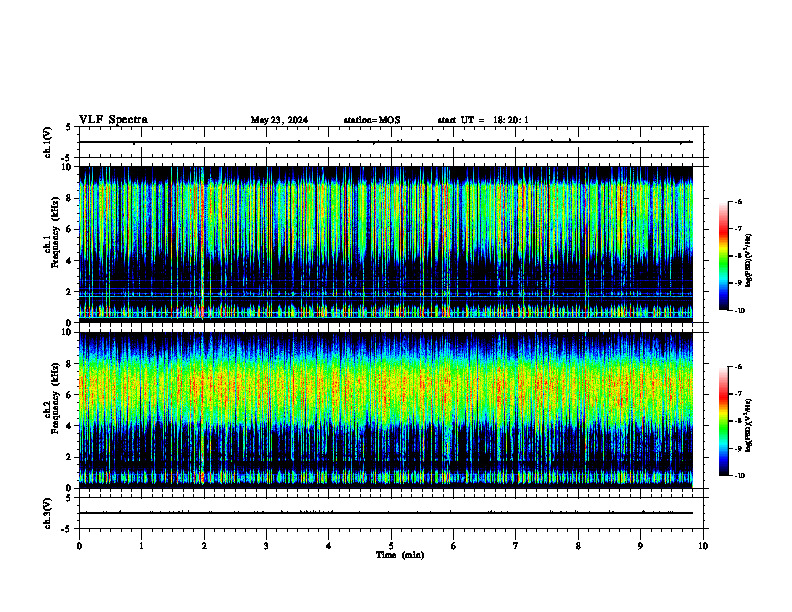Image resolution: width=792 pixels, height=612 pixels.
Task: Click the "-8" label on ch.1 colorbar
Action: click(738, 256)
